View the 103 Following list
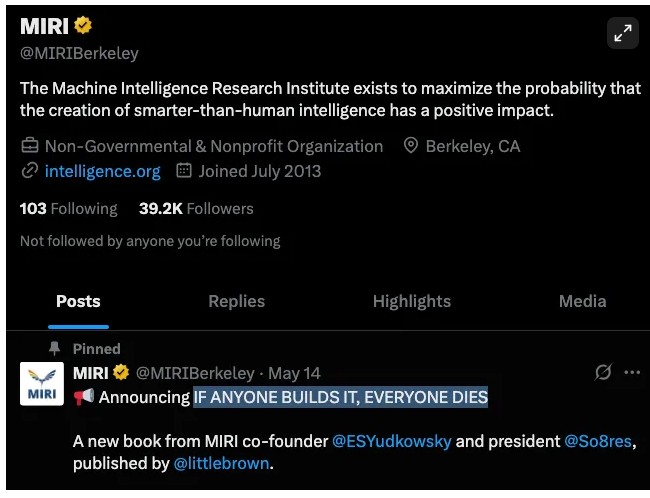The height and width of the screenshot is (498, 650). pyautogui.click(x=68, y=209)
